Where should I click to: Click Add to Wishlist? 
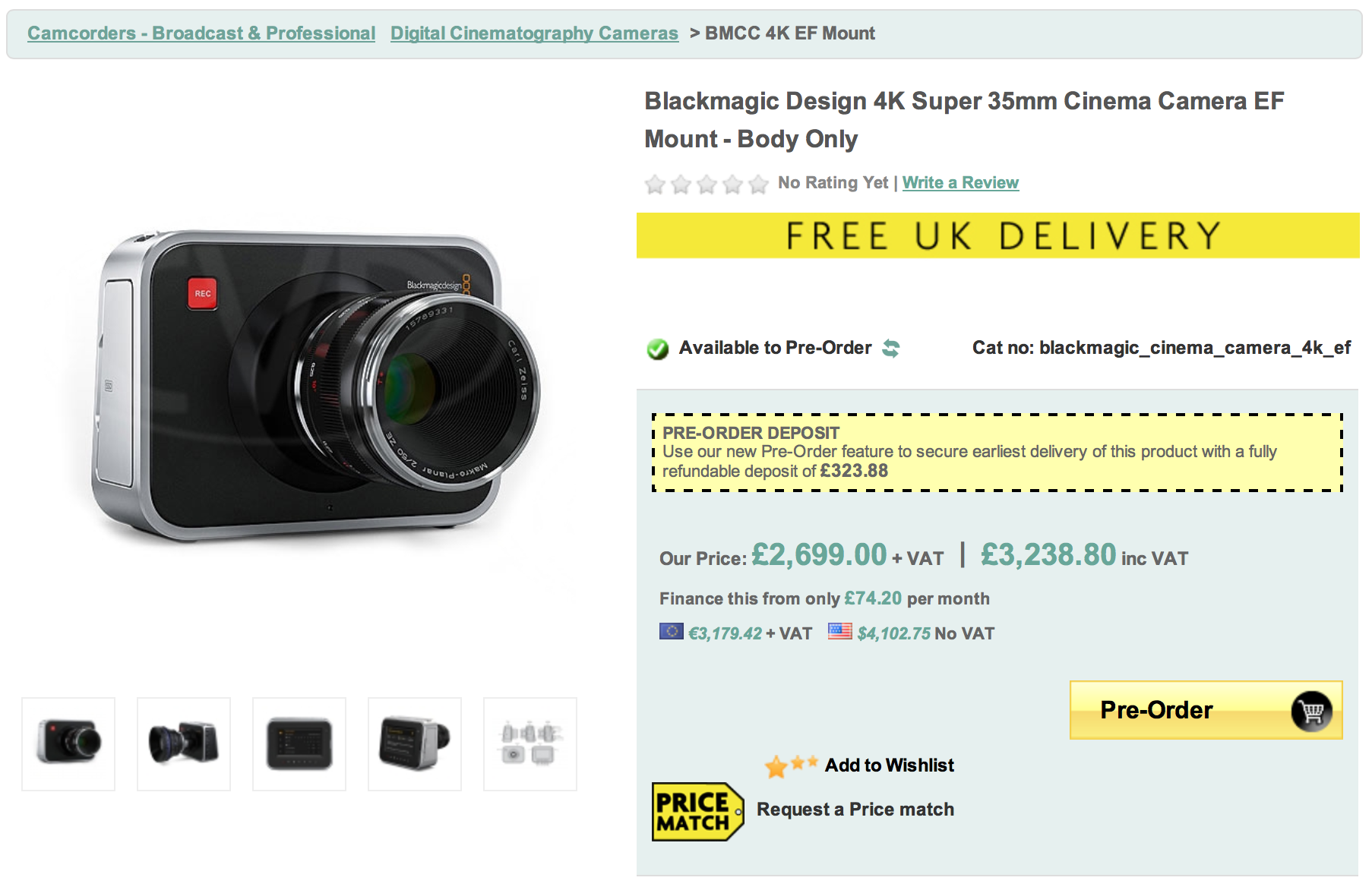click(x=889, y=765)
